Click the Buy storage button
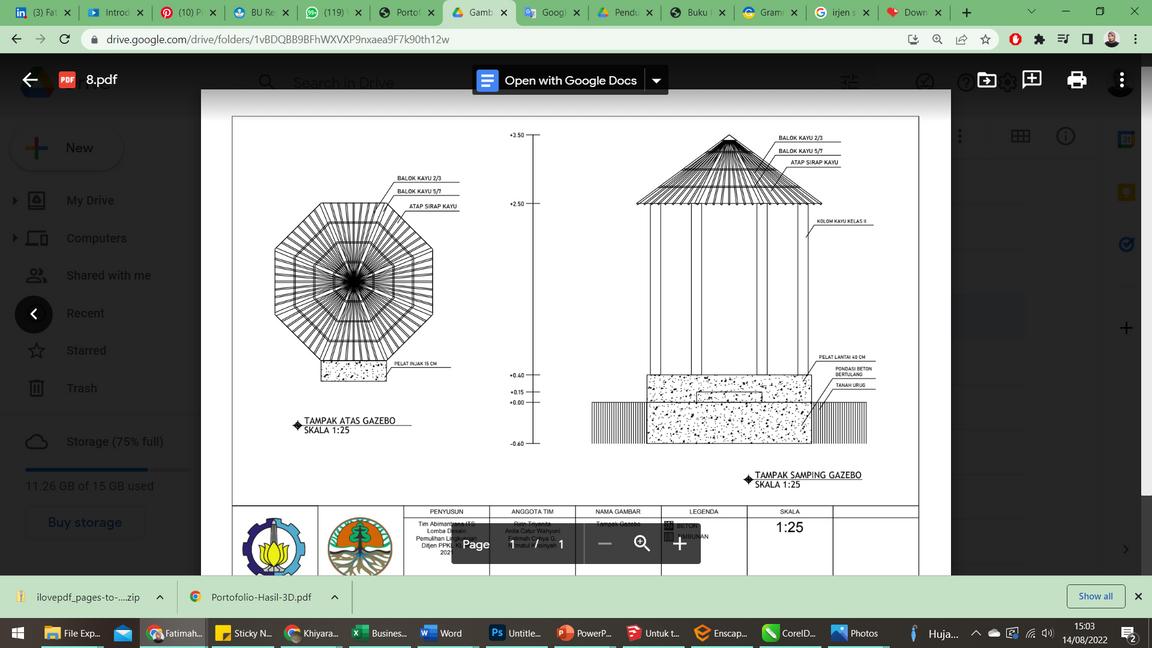This screenshot has width=1152, height=648. pyautogui.click(x=84, y=522)
